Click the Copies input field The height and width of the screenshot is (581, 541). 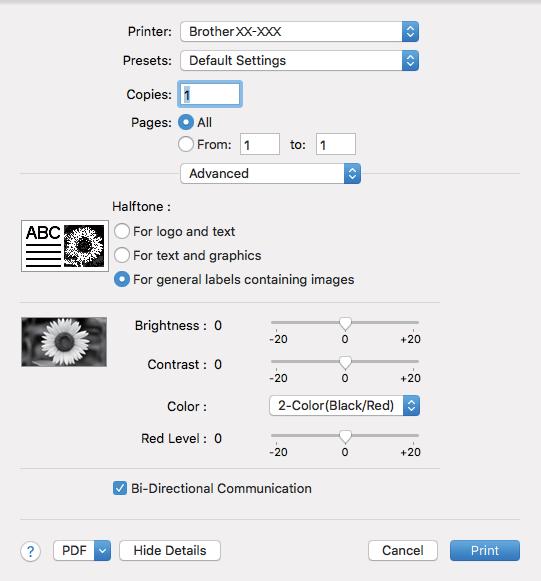210,94
